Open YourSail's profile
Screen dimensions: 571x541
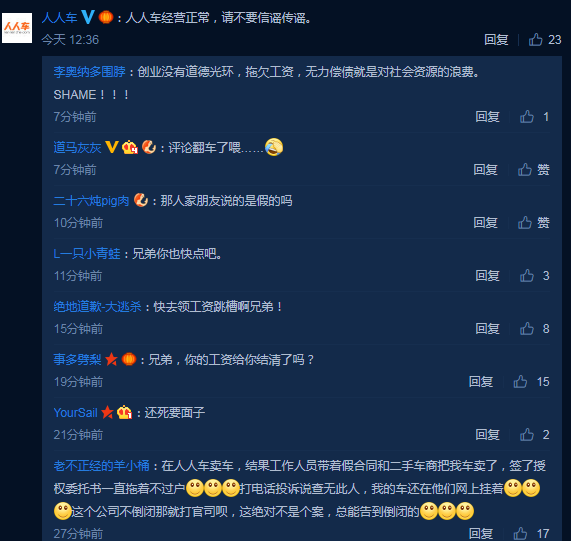coord(75,412)
